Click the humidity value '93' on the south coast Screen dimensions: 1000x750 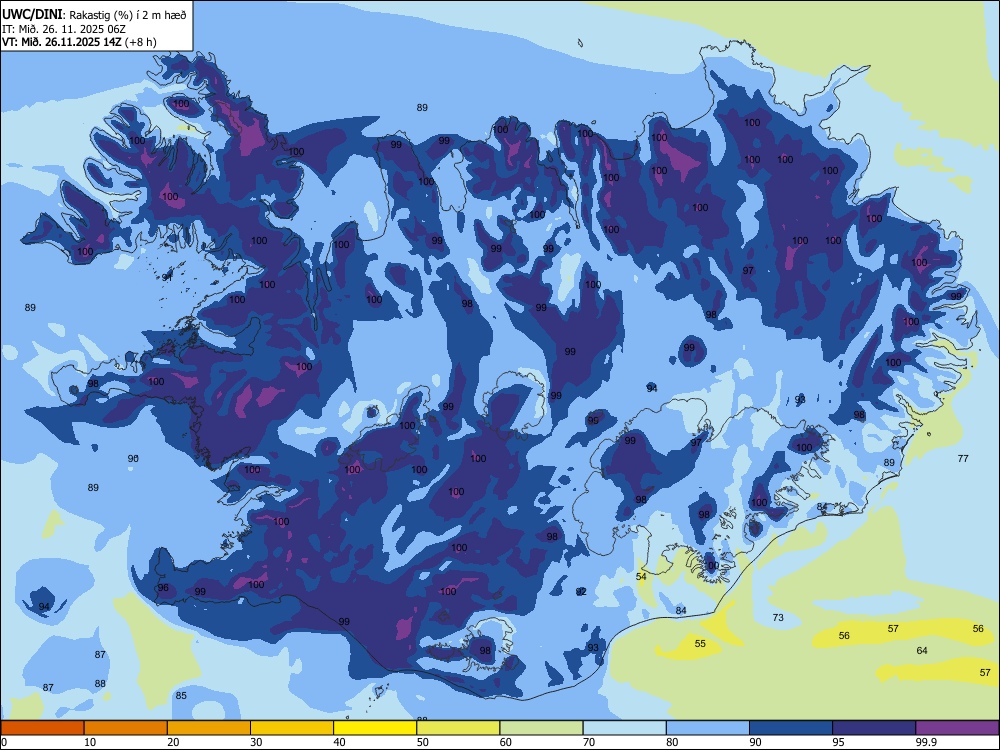(593, 647)
